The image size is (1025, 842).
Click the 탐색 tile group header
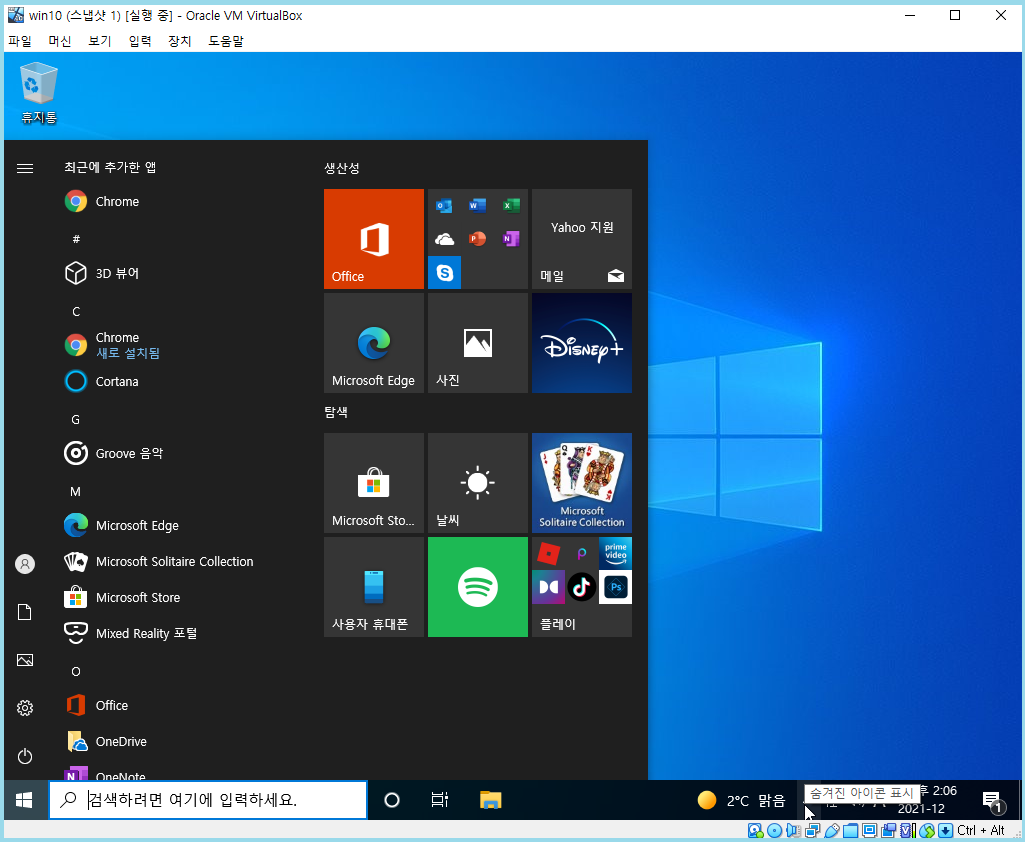coord(336,413)
